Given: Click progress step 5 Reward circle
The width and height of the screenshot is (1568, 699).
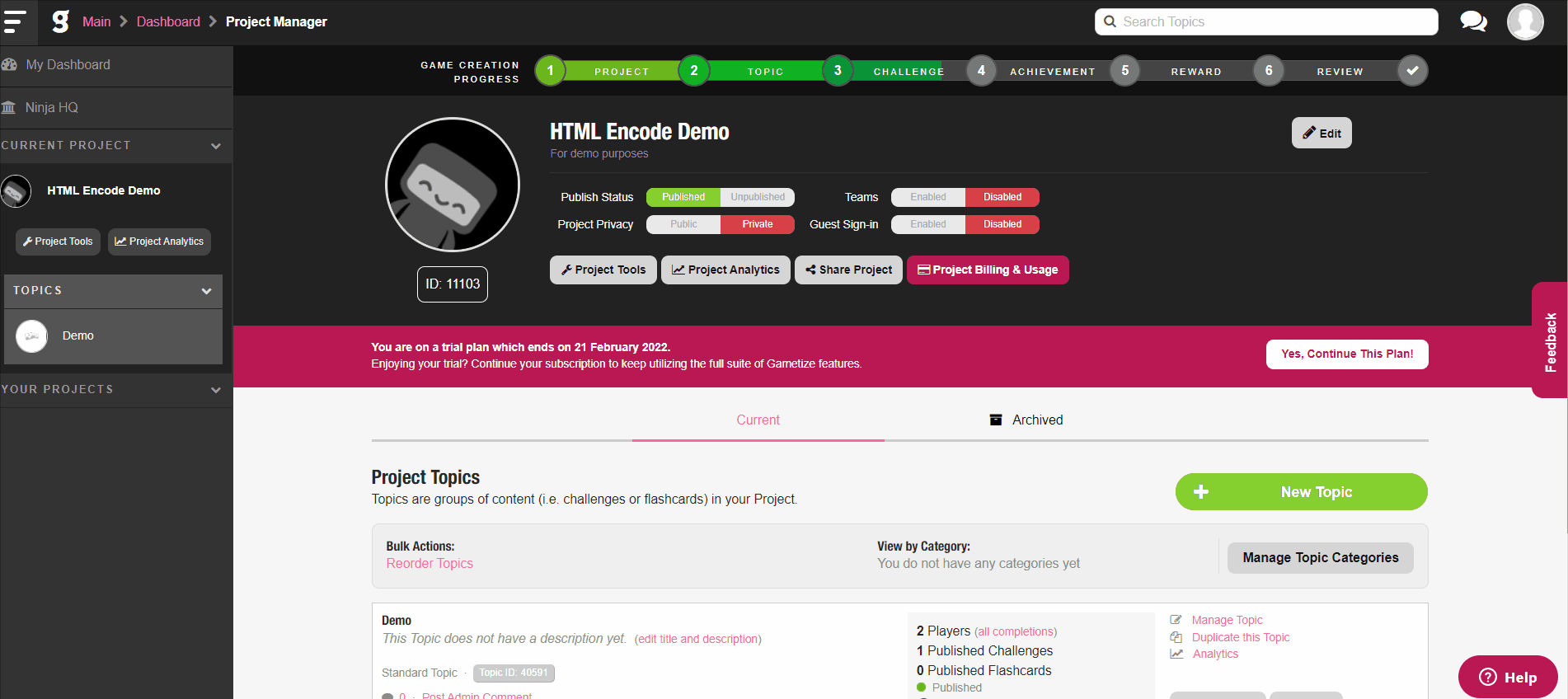Looking at the screenshot, I should [1125, 71].
